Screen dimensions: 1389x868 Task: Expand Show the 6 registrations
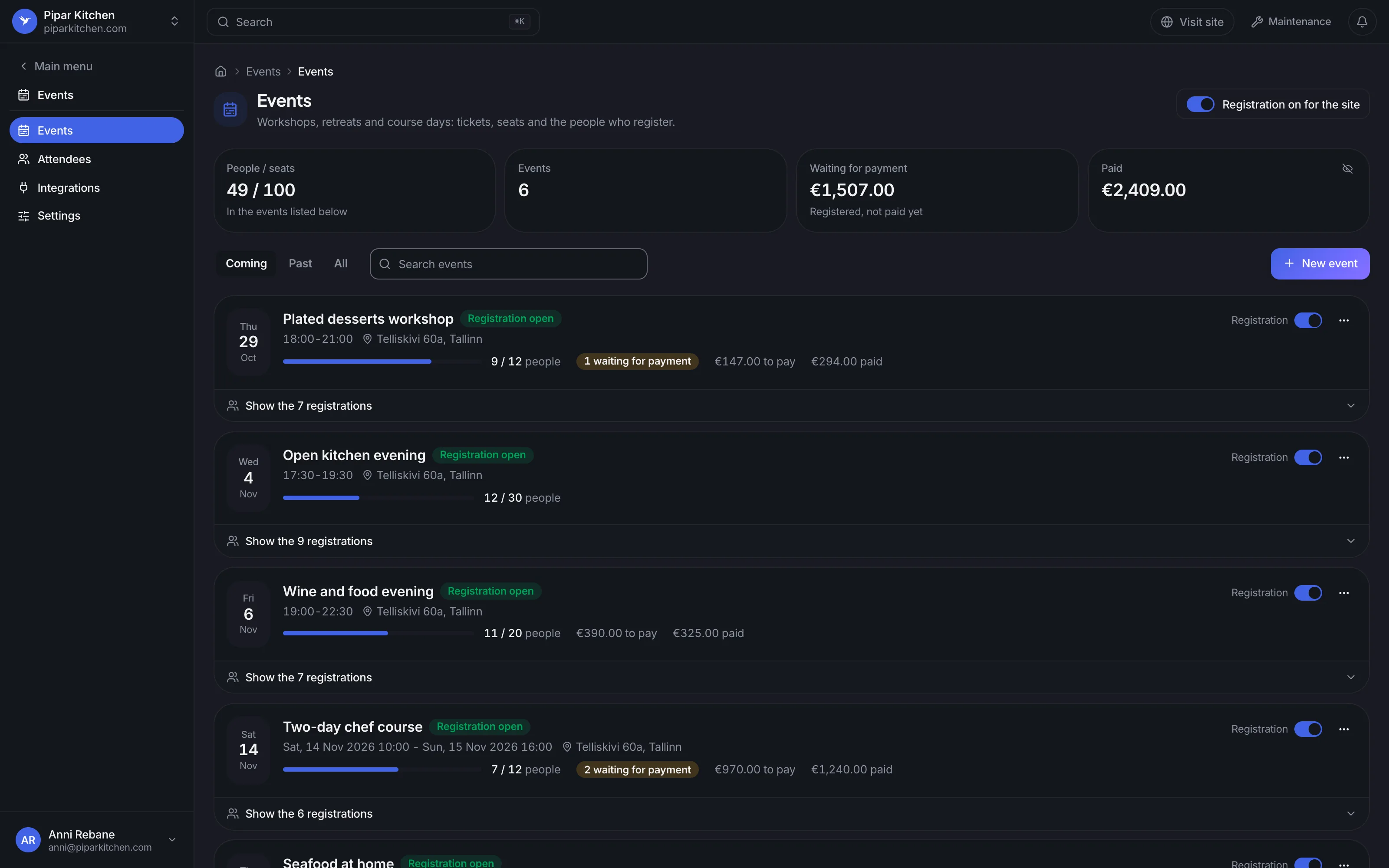point(791,813)
